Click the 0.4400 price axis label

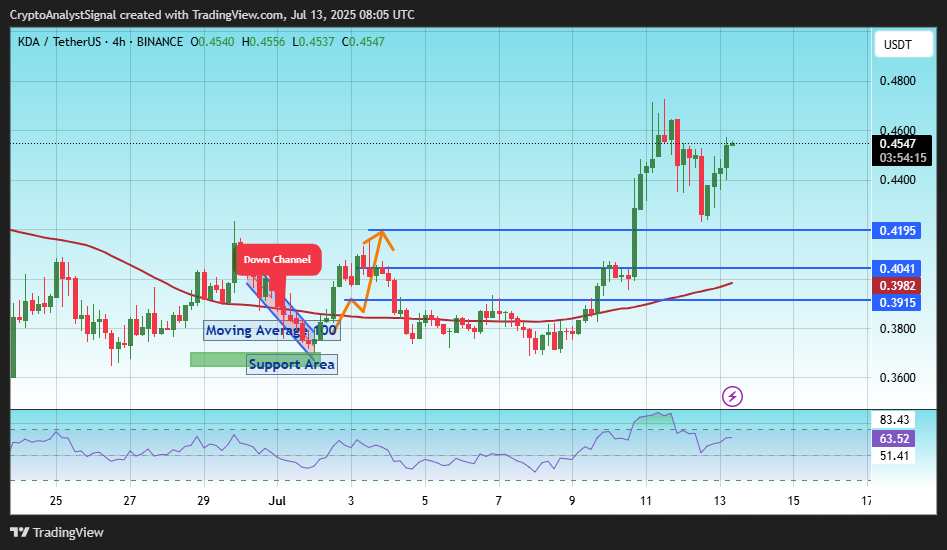[x=897, y=180]
